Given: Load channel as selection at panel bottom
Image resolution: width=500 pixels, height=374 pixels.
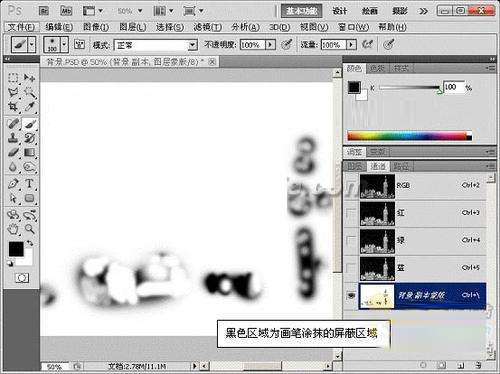Looking at the screenshot, I should (423, 365).
